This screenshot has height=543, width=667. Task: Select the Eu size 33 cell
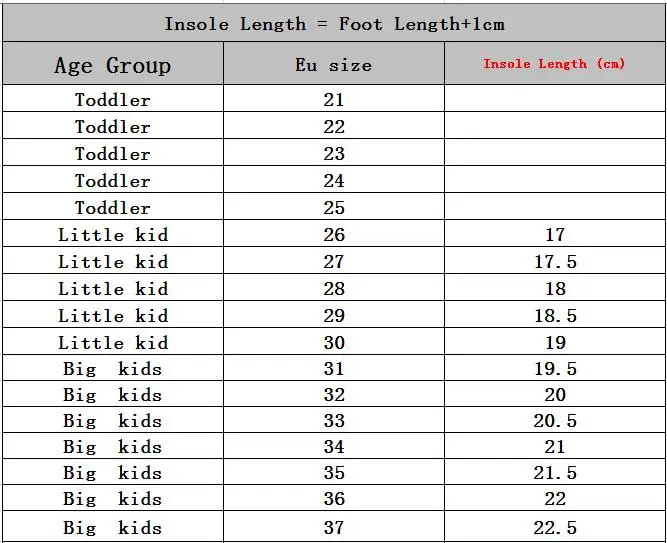[x=334, y=420]
